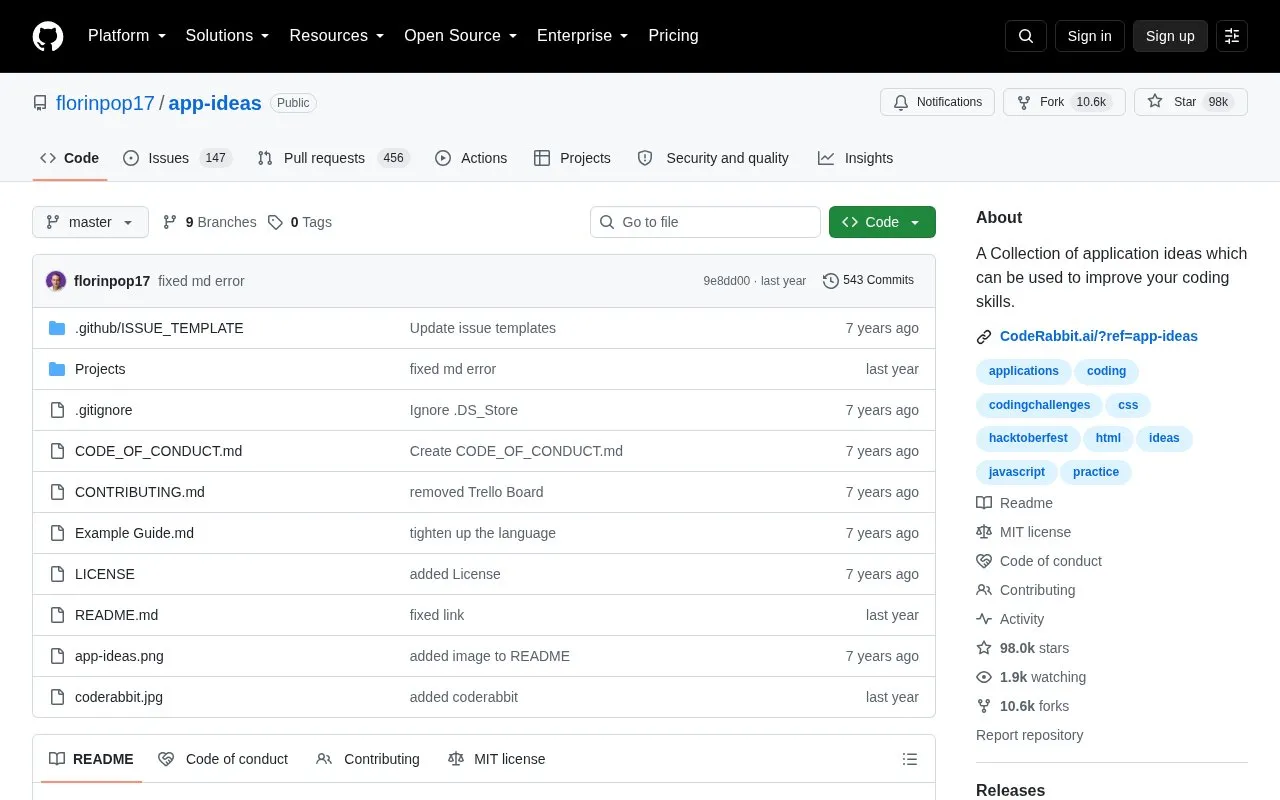Image resolution: width=1280 pixels, height=800 pixels.
Task: Click the search magnifier icon
Action: (x=1026, y=36)
